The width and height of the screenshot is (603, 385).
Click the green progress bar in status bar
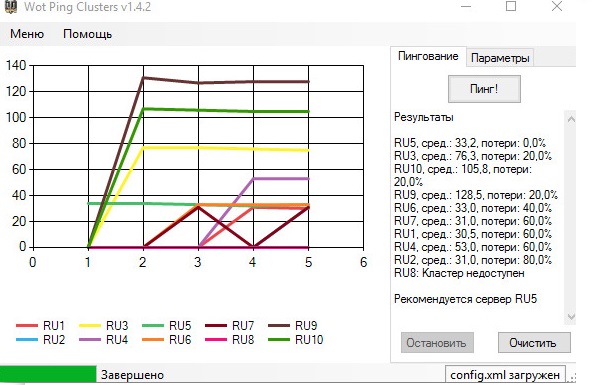tap(48, 374)
